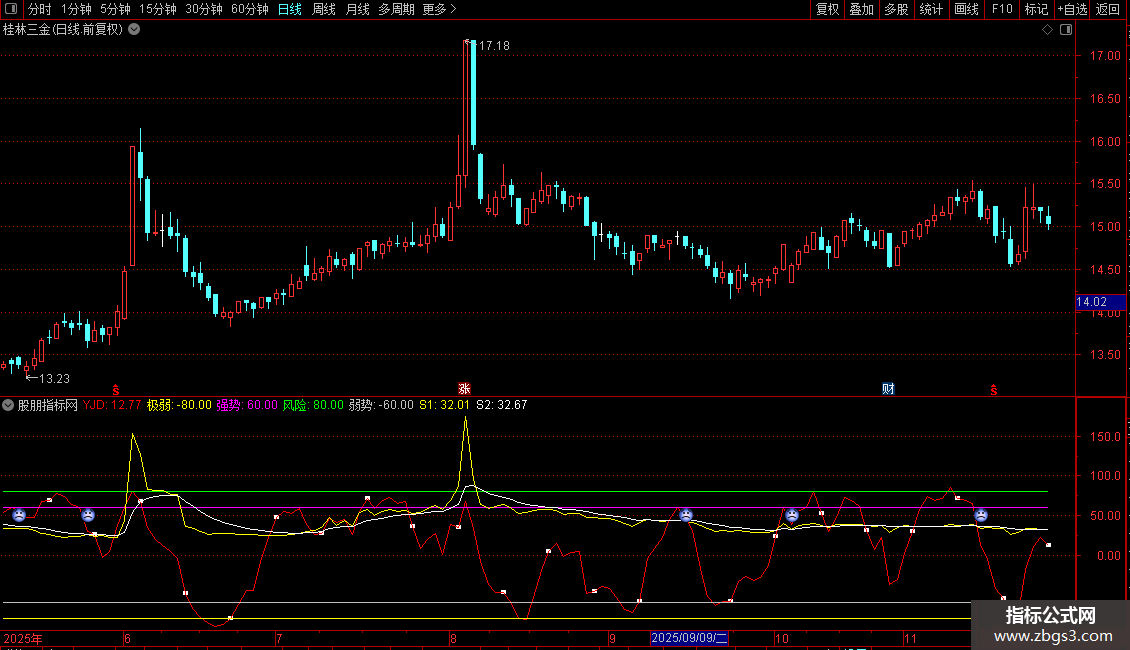The height and width of the screenshot is (650, 1130).
Task: Click the last sad-face signal icon near November
Action: click(981, 515)
